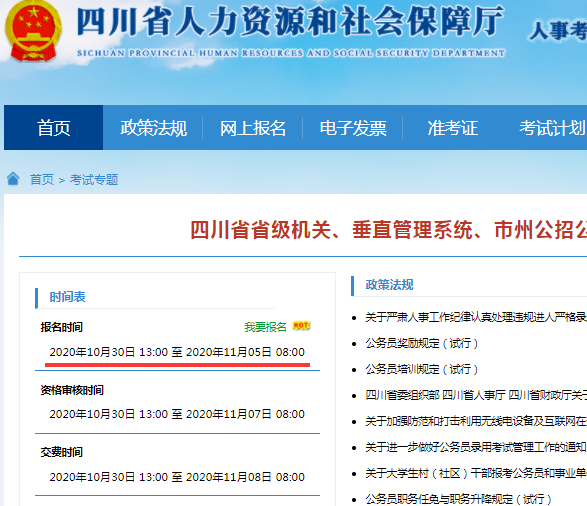
Task: Click the date range ending 2020年11月05日 08:00
Action: point(177,352)
